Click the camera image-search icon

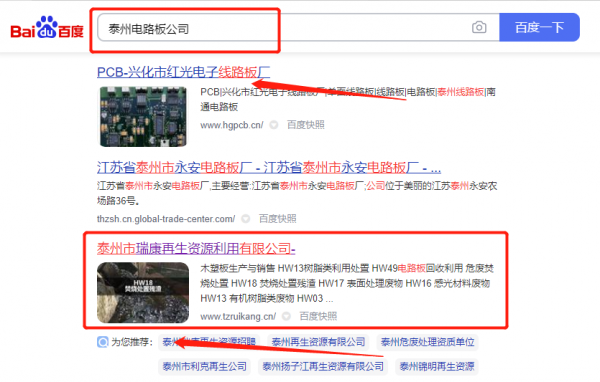click(x=479, y=28)
